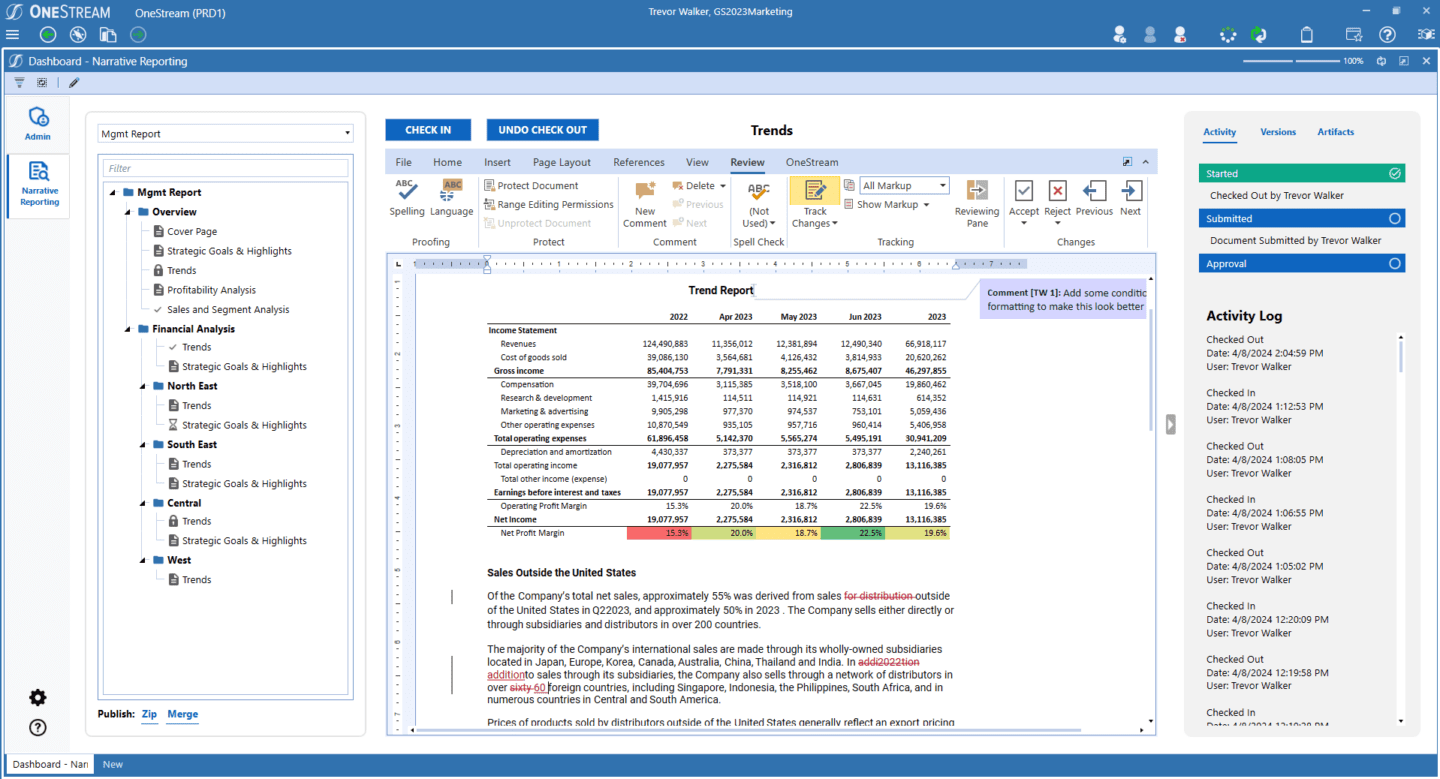1440x779 pixels.
Task: Click Range Editing Permissions
Action: (x=548, y=205)
